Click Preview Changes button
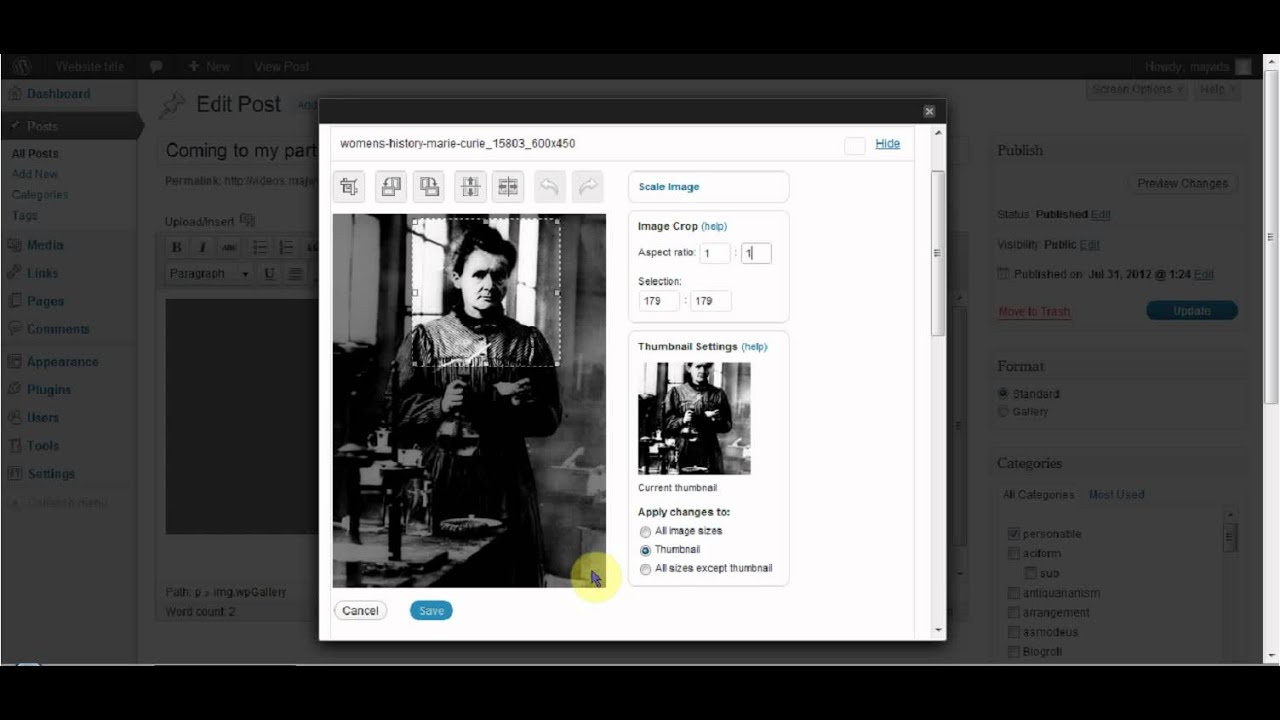 [x=1183, y=184]
